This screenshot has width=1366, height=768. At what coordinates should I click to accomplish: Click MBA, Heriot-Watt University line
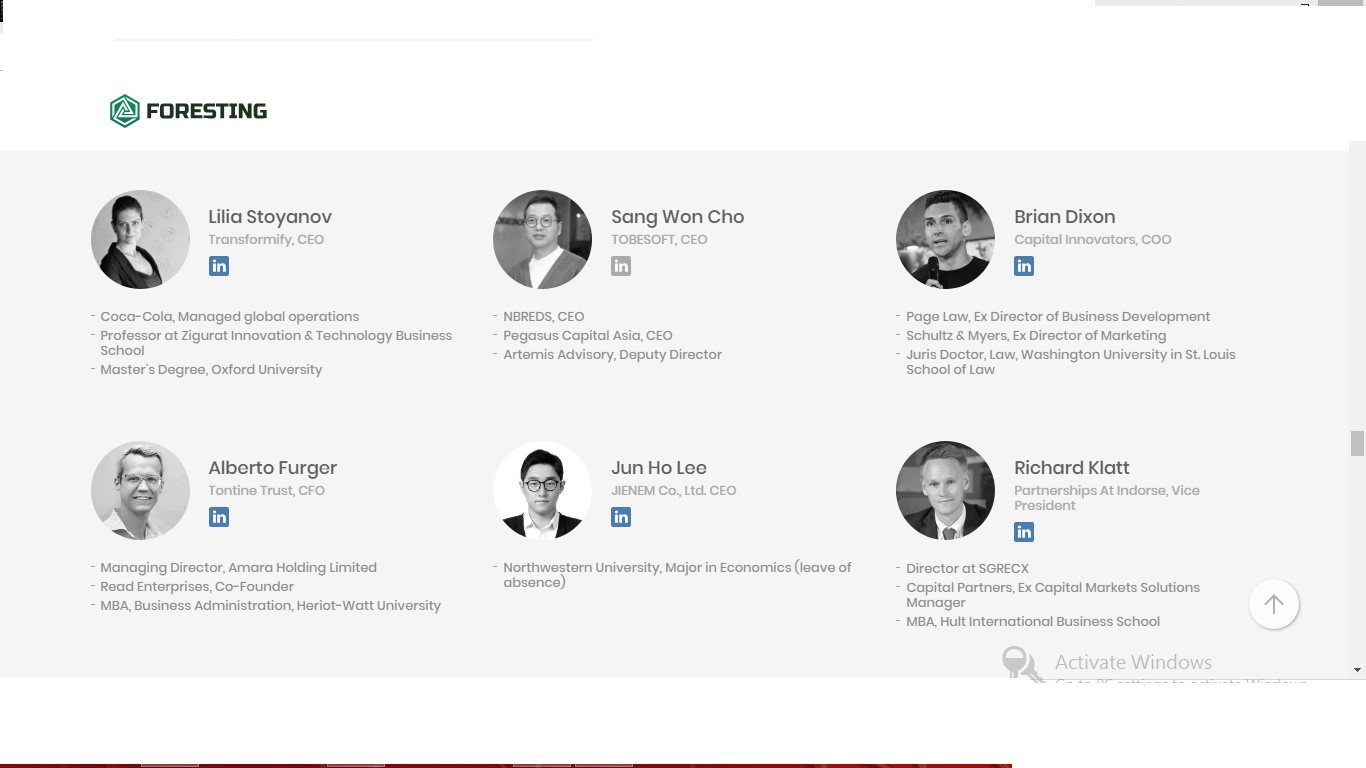[x=270, y=606]
